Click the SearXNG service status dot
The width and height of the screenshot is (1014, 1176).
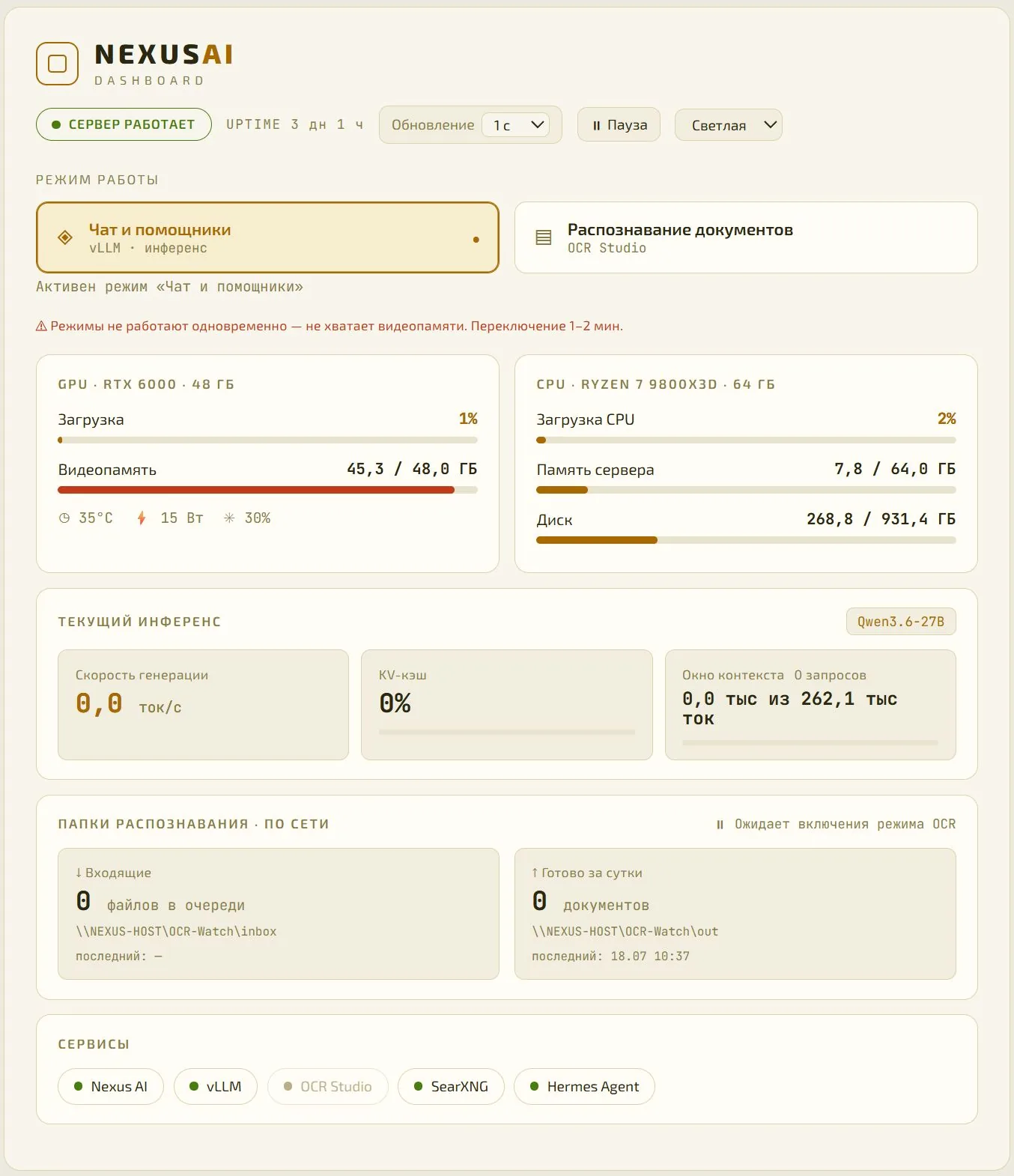[418, 1086]
